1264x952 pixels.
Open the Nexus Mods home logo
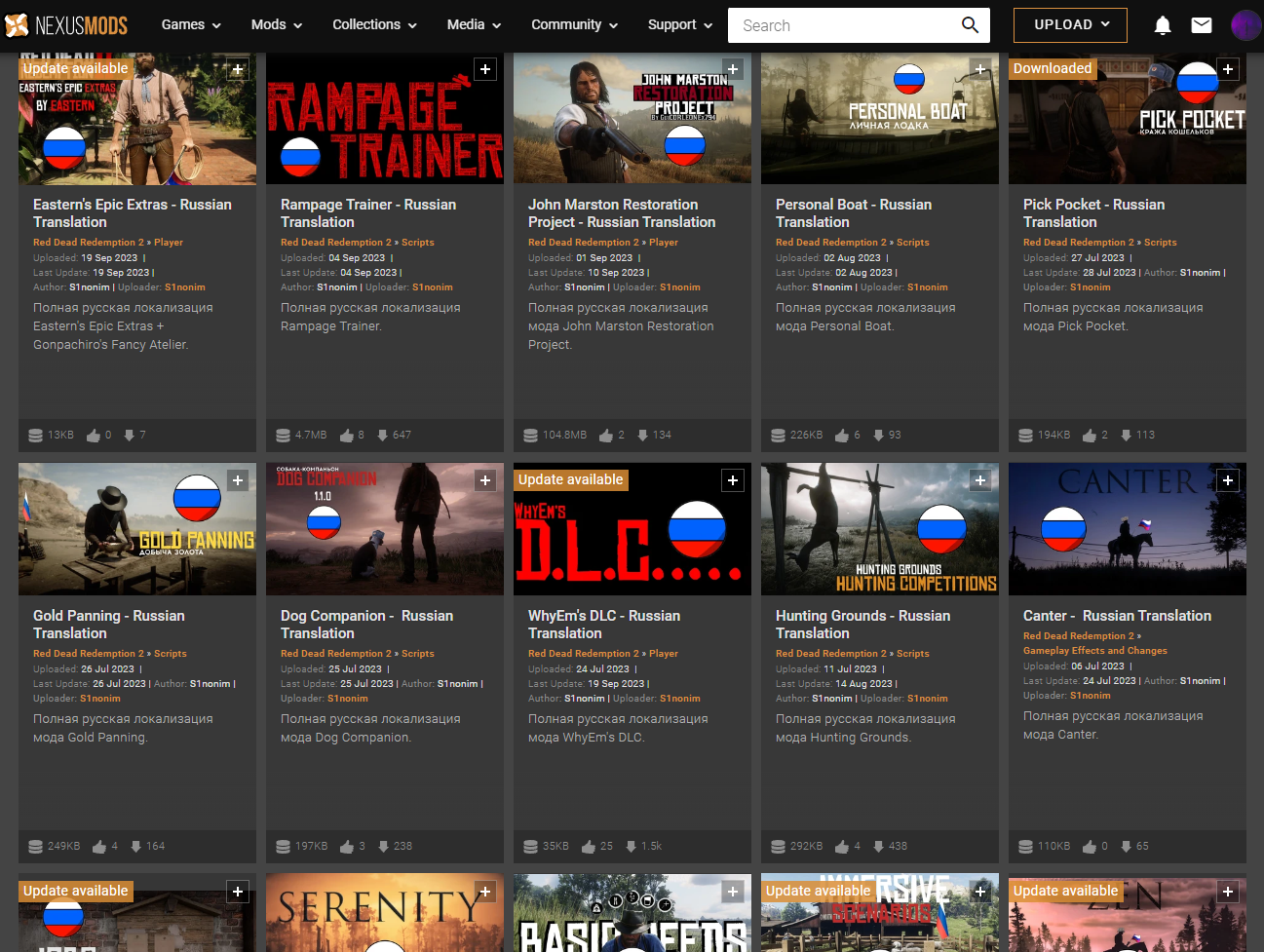pos(66,25)
